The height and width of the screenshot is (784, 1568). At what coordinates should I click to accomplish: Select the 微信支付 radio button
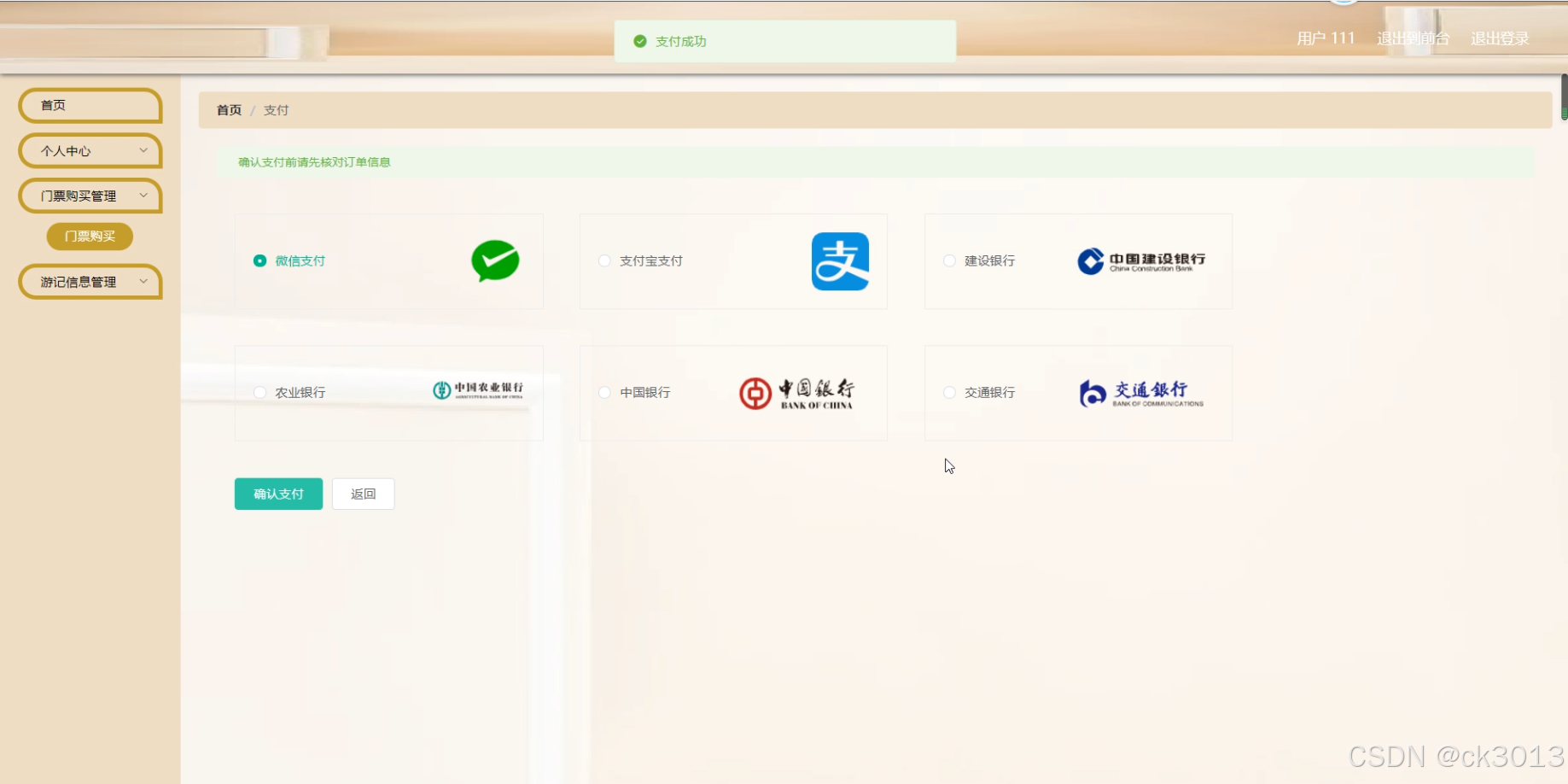click(259, 260)
